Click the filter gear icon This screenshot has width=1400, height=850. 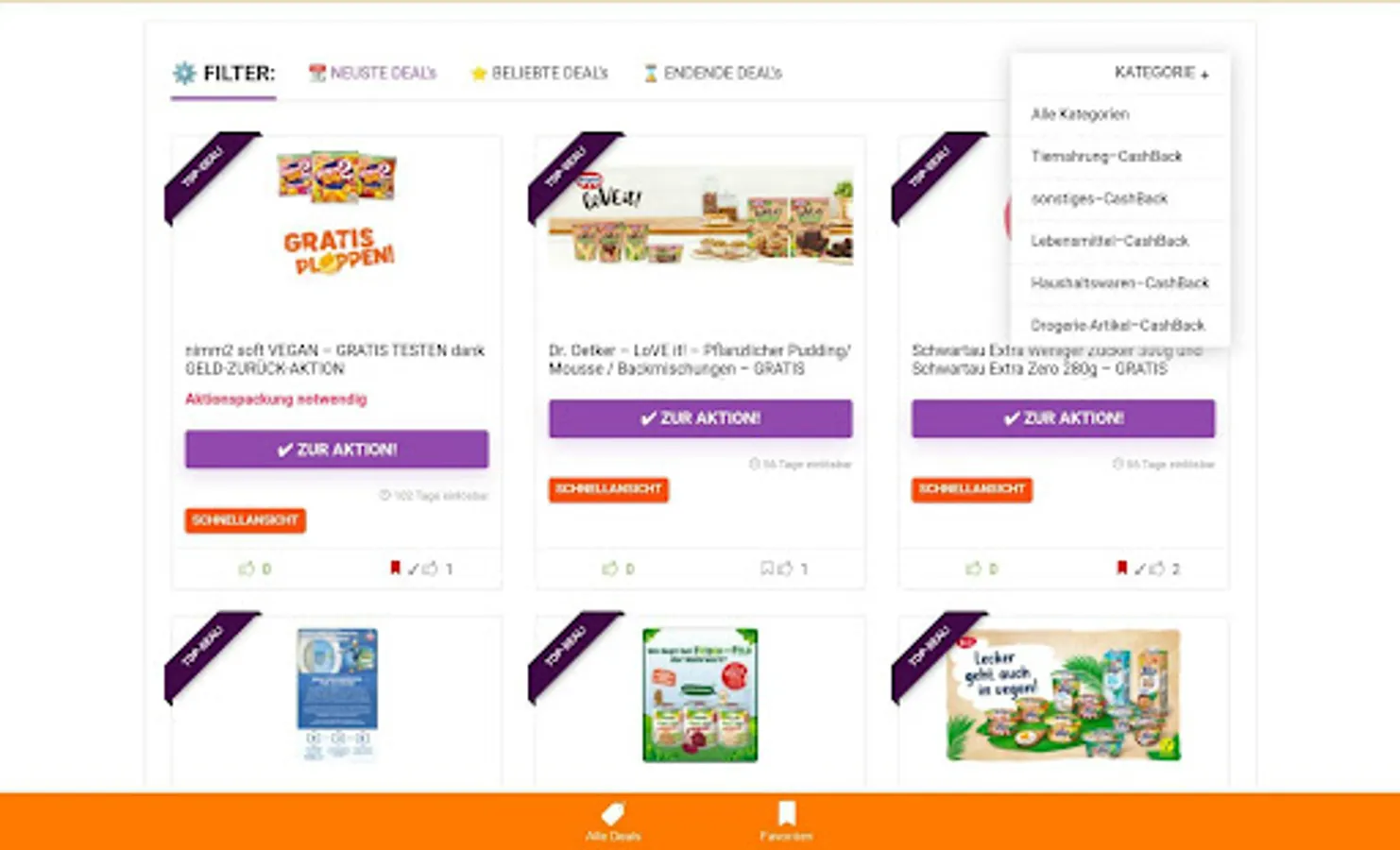[184, 73]
